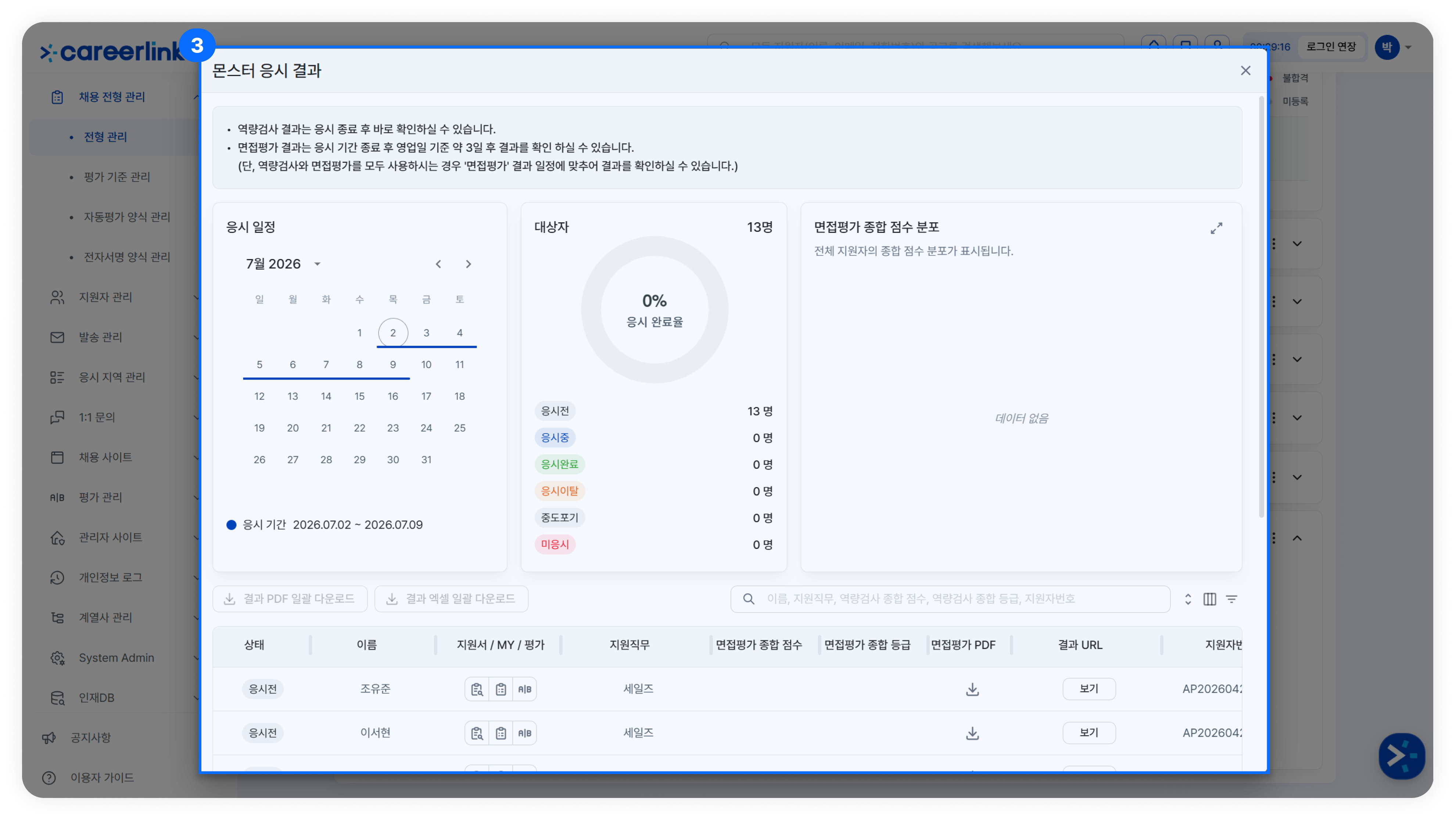1456x820 pixels.
Task: Focus the applicant search input field
Action: [x=950, y=598]
